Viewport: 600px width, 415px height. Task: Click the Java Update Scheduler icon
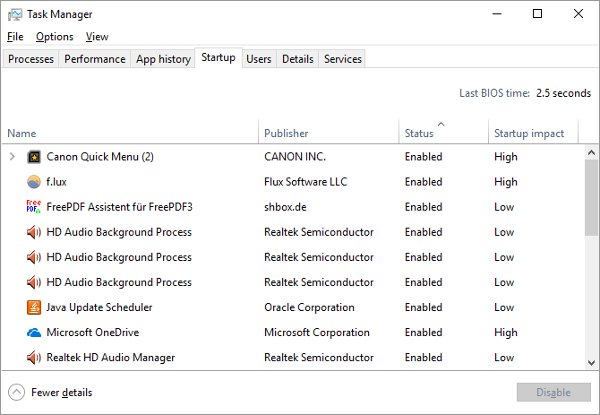34,307
